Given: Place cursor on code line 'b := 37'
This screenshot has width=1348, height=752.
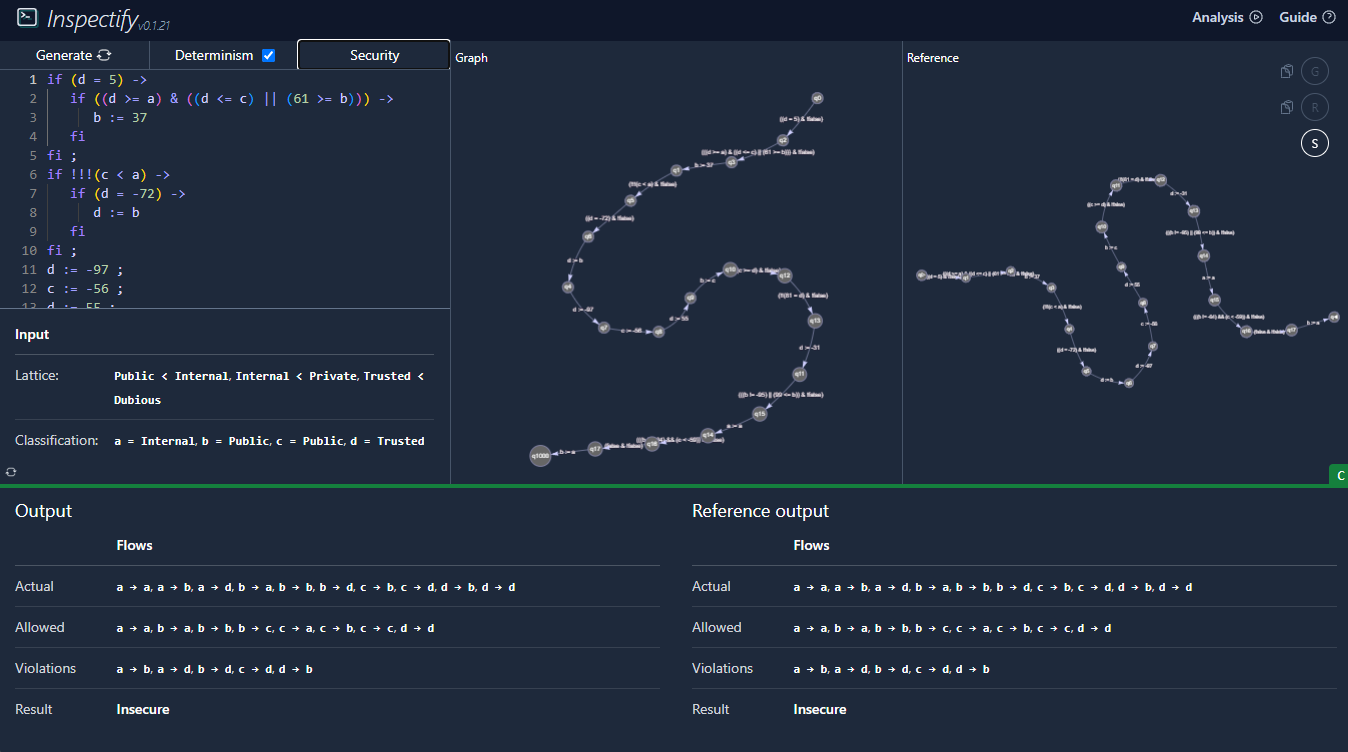Looking at the screenshot, I should pos(120,117).
